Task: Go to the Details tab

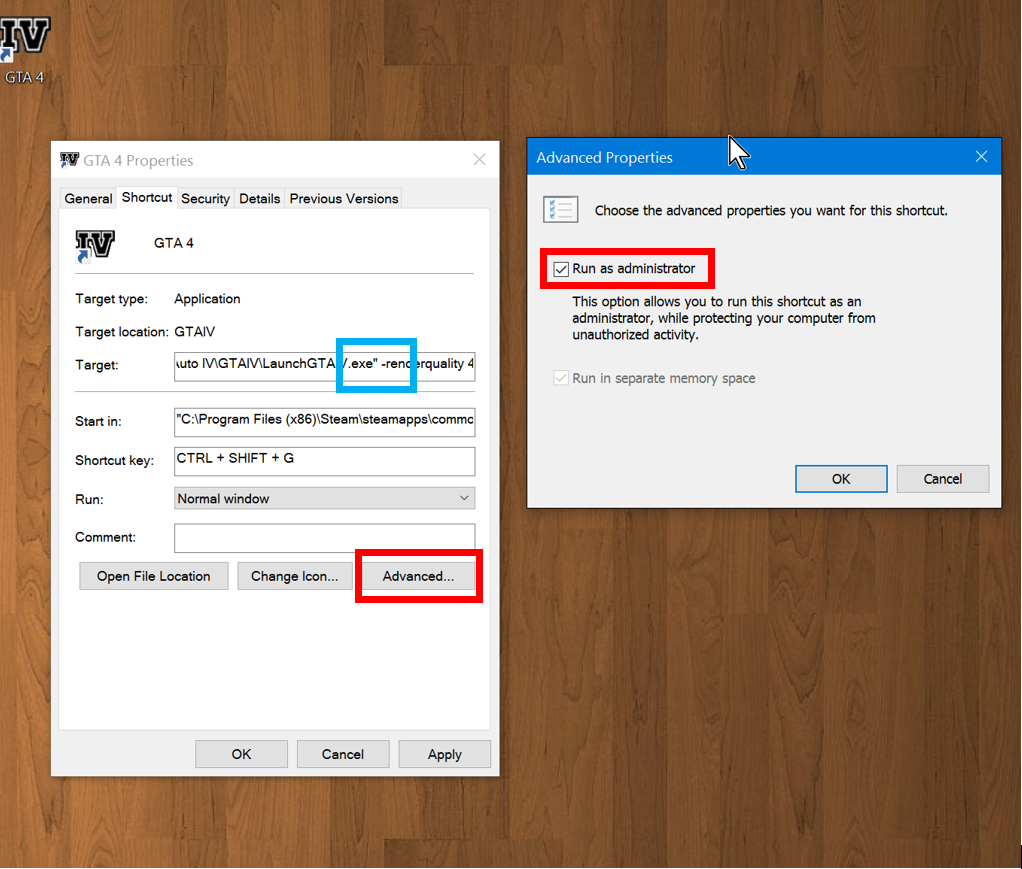Action: pyautogui.click(x=259, y=198)
